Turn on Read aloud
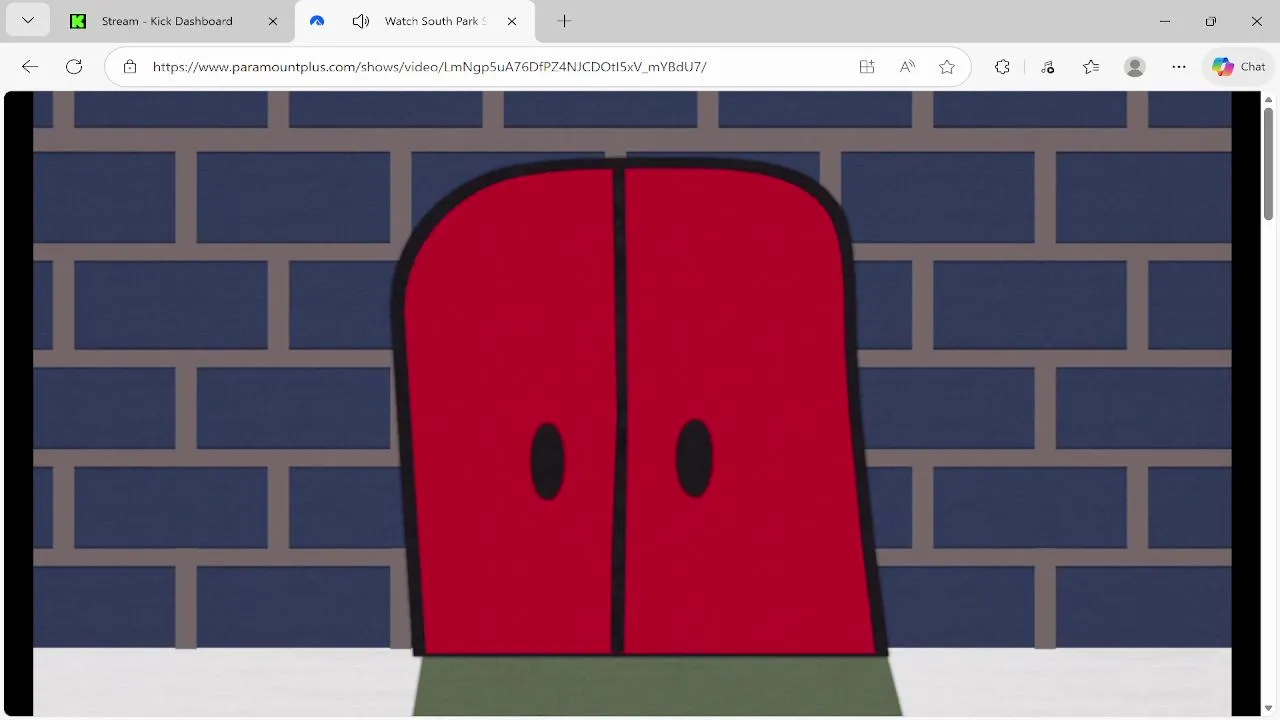 (x=907, y=67)
